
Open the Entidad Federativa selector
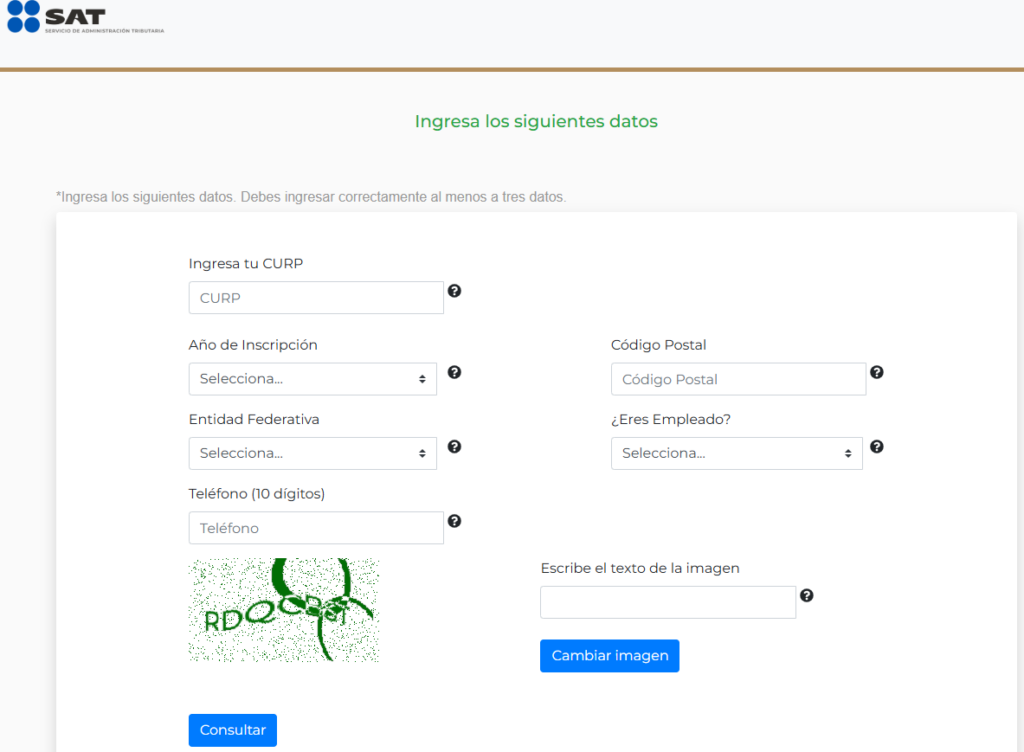(x=312, y=453)
